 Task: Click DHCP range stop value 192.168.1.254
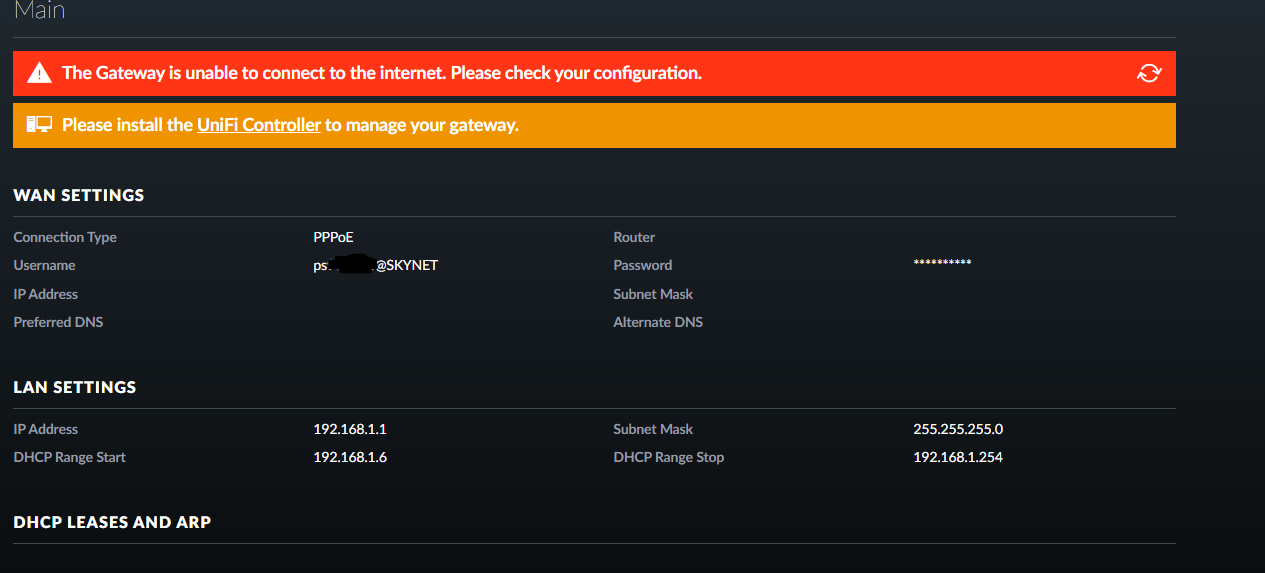pyautogui.click(x=957, y=457)
